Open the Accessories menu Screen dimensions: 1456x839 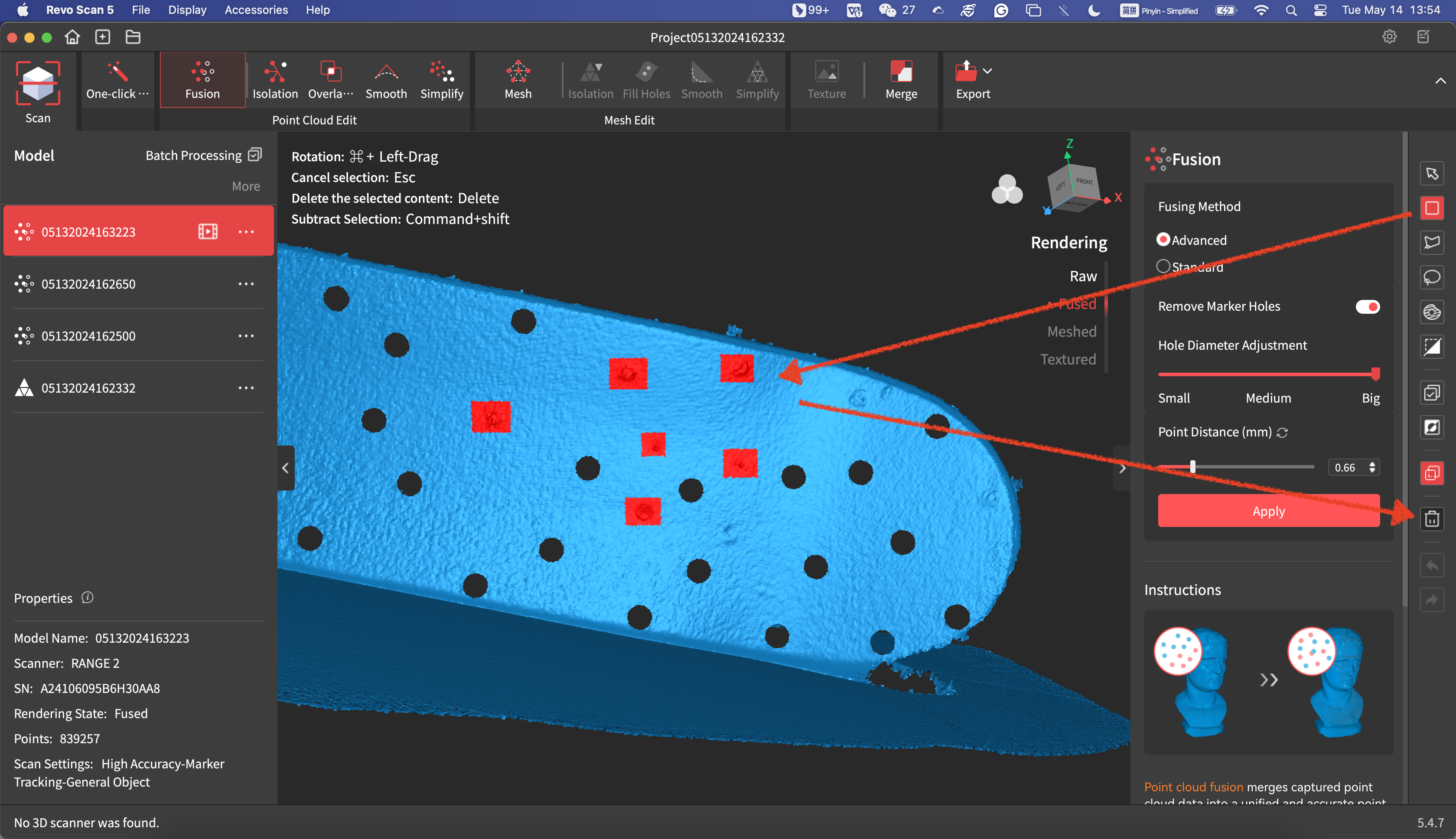tap(256, 10)
